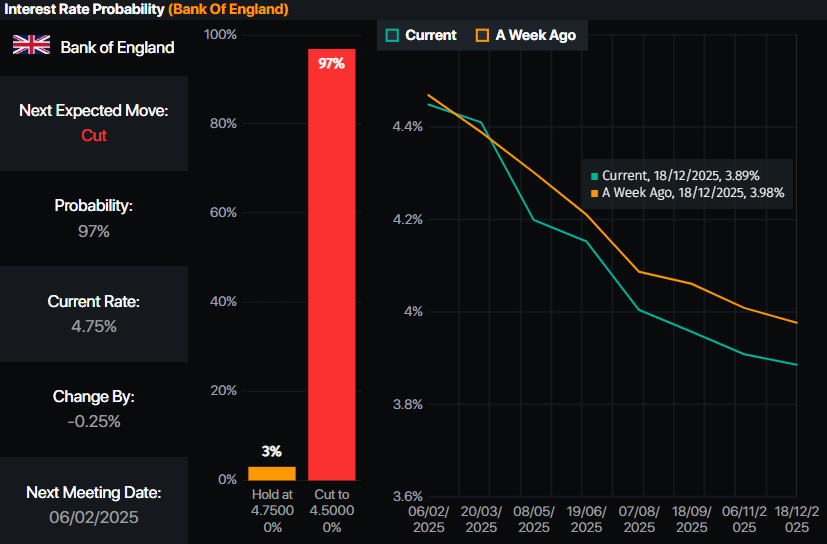The image size is (827, 544).
Task: Select the 06/02/2025 next meeting date value
Action: click(94, 517)
